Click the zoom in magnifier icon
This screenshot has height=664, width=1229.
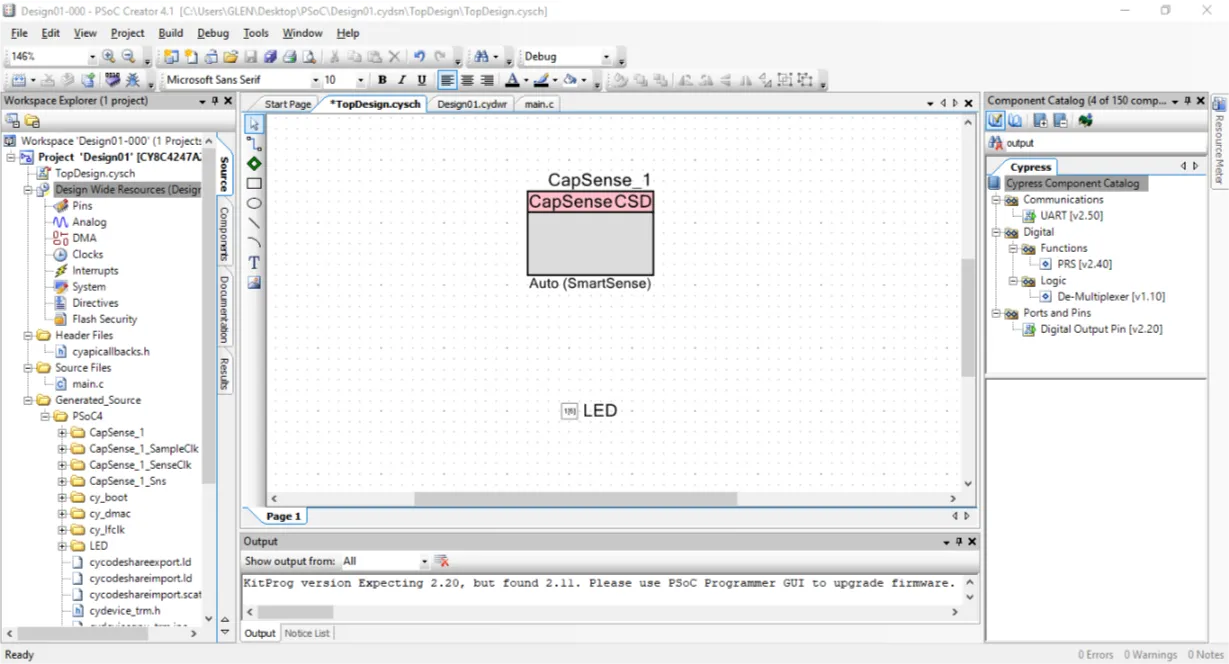point(109,57)
